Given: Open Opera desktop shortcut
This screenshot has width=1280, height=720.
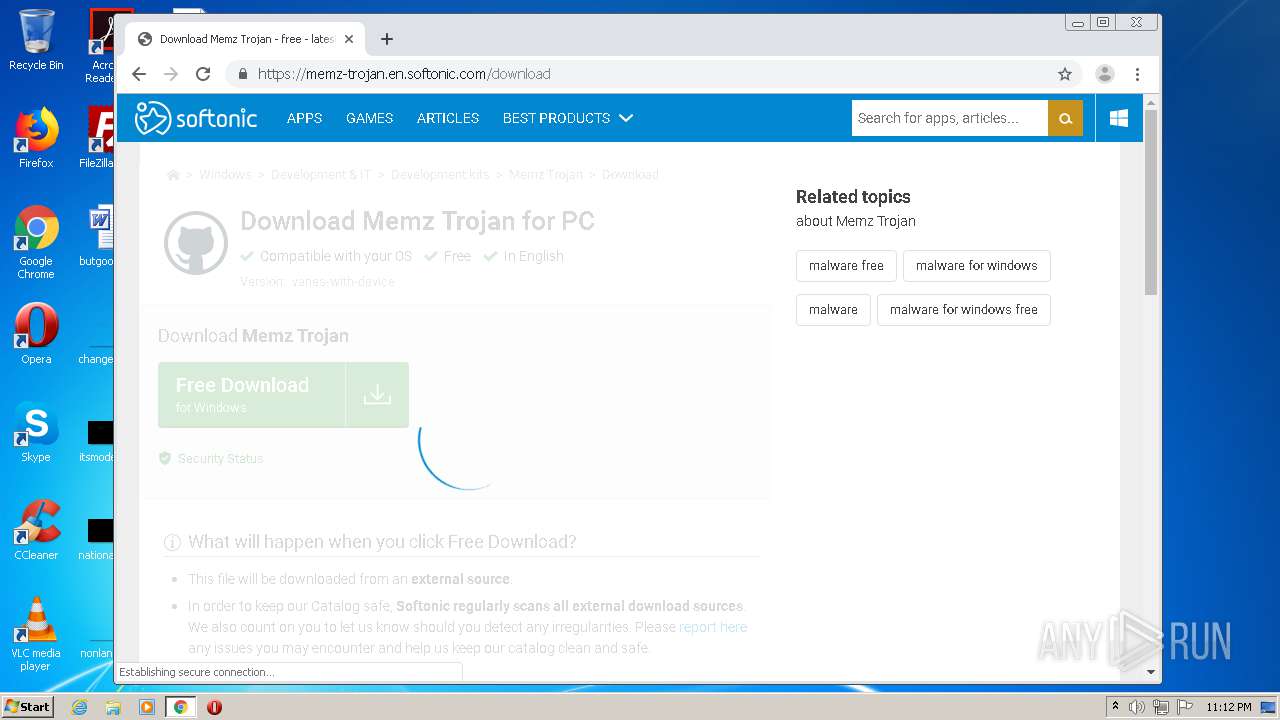Looking at the screenshot, I should point(36,334).
